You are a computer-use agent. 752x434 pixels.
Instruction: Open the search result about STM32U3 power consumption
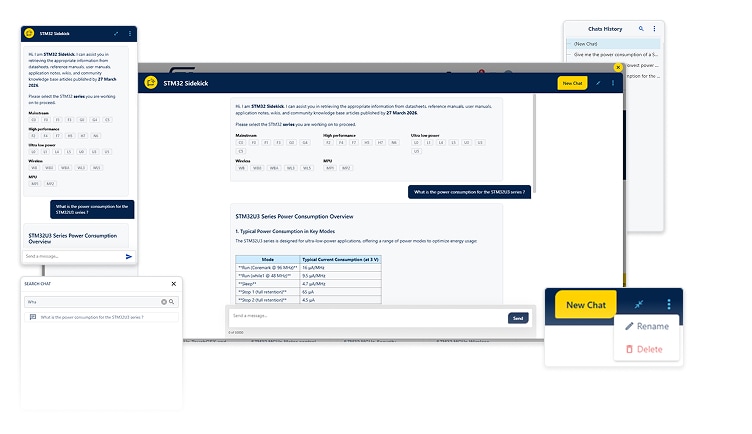92,317
